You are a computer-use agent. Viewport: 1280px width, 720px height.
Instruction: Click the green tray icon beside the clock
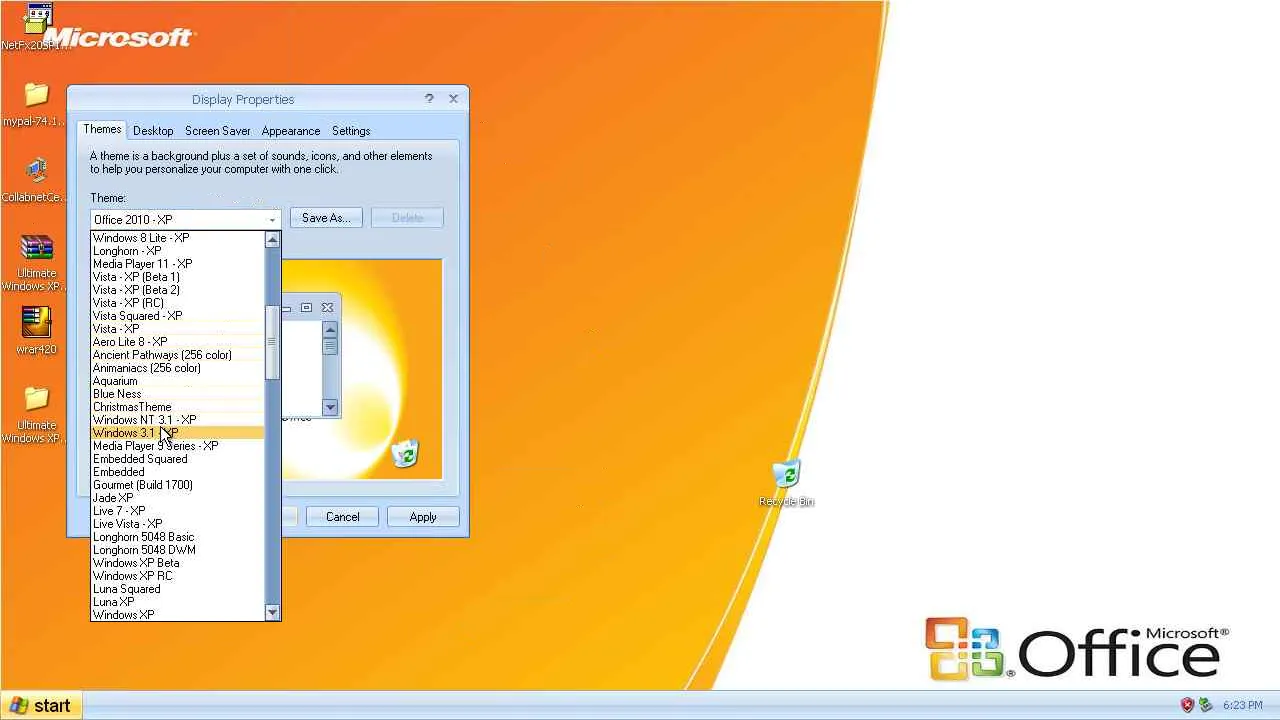[1206, 705]
